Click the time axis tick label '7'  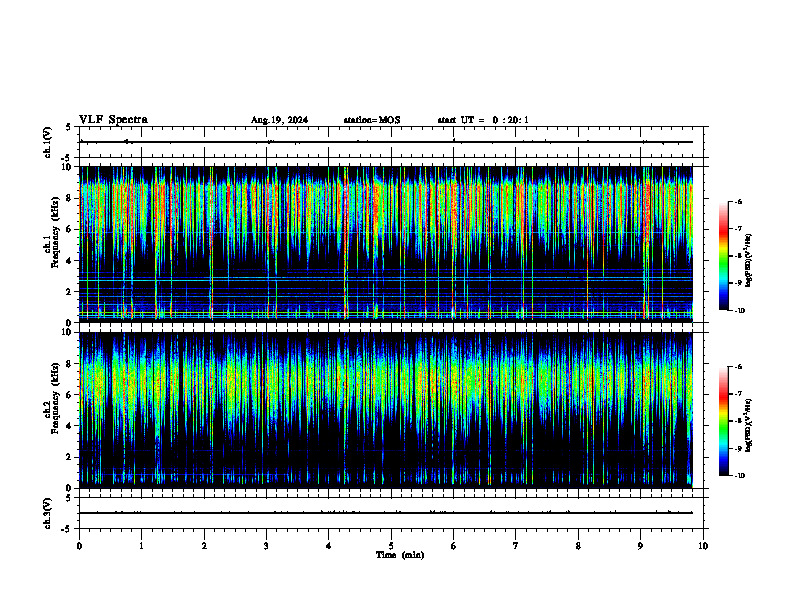[515, 546]
